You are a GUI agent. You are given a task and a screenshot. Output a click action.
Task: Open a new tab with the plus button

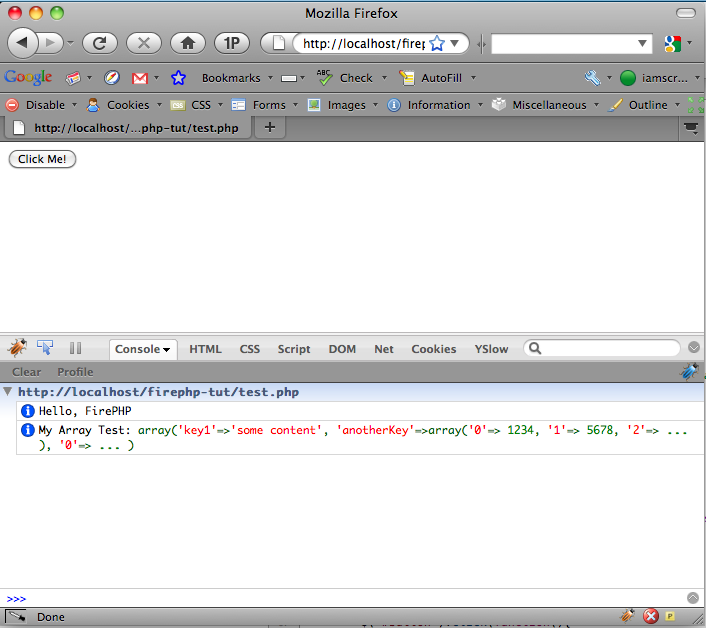270,127
